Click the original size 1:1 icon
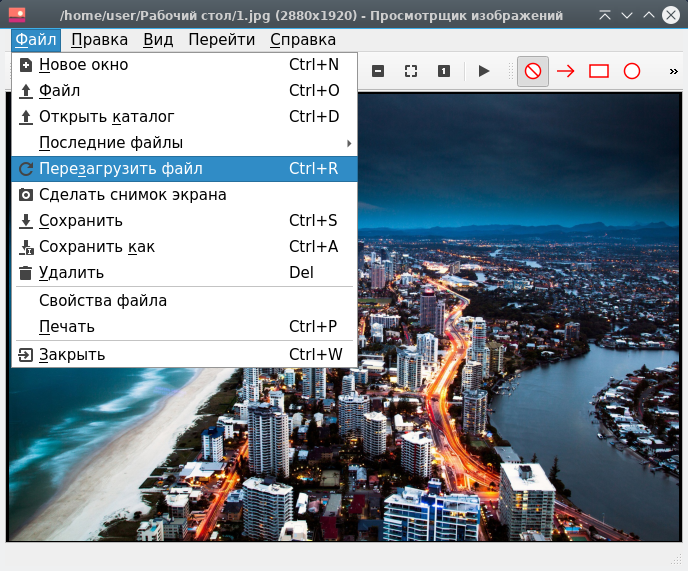This screenshot has width=688, height=571. (x=443, y=71)
